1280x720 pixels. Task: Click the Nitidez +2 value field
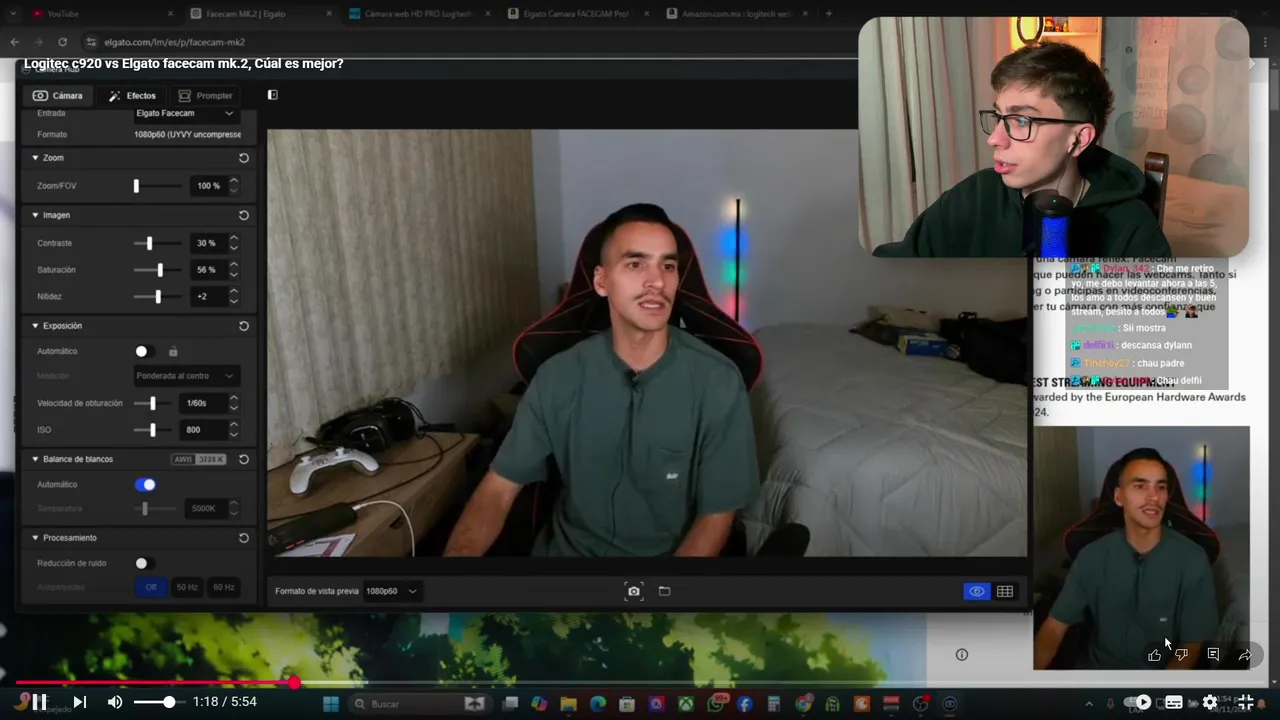pos(207,297)
